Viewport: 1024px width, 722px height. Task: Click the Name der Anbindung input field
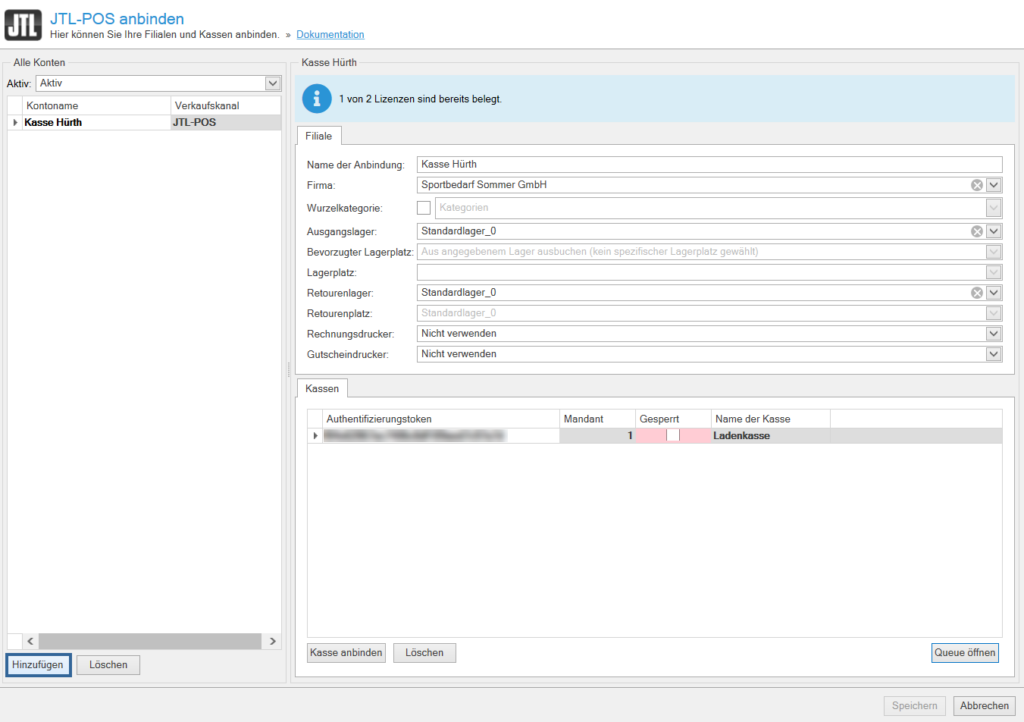coord(708,165)
